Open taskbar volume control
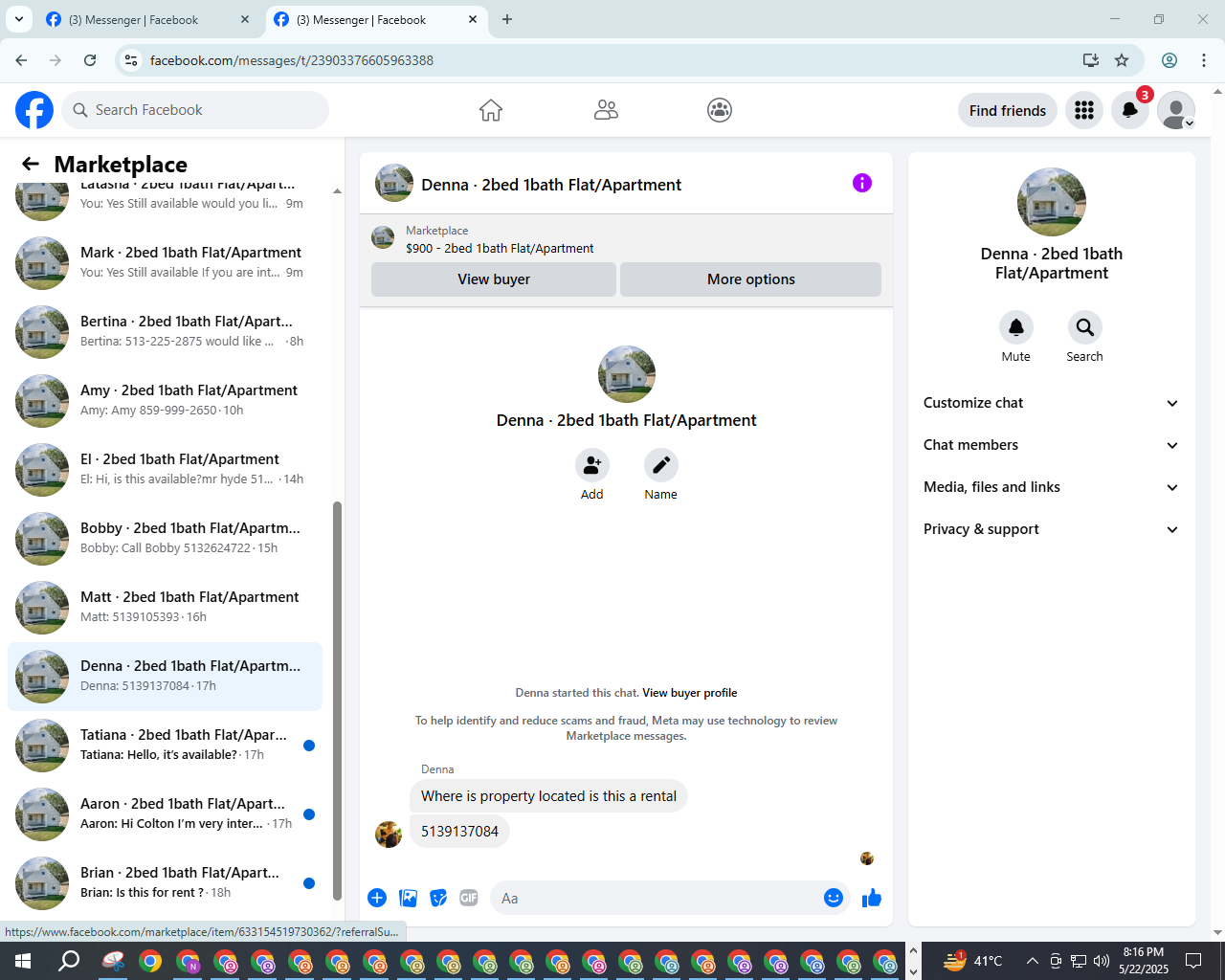Screen dimensions: 1225x980 pyautogui.click(x=1101, y=961)
